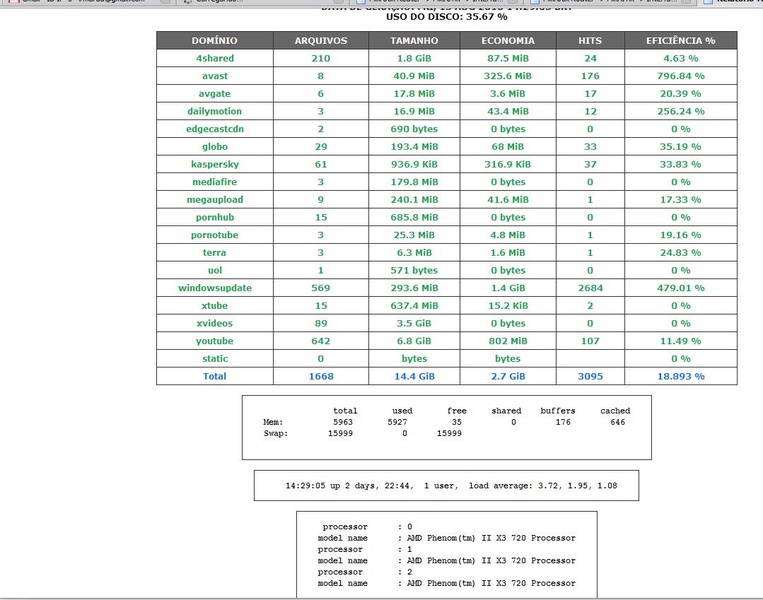The image size is (763, 600).
Task: Click memory used value 5927
Action: click(398, 422)
